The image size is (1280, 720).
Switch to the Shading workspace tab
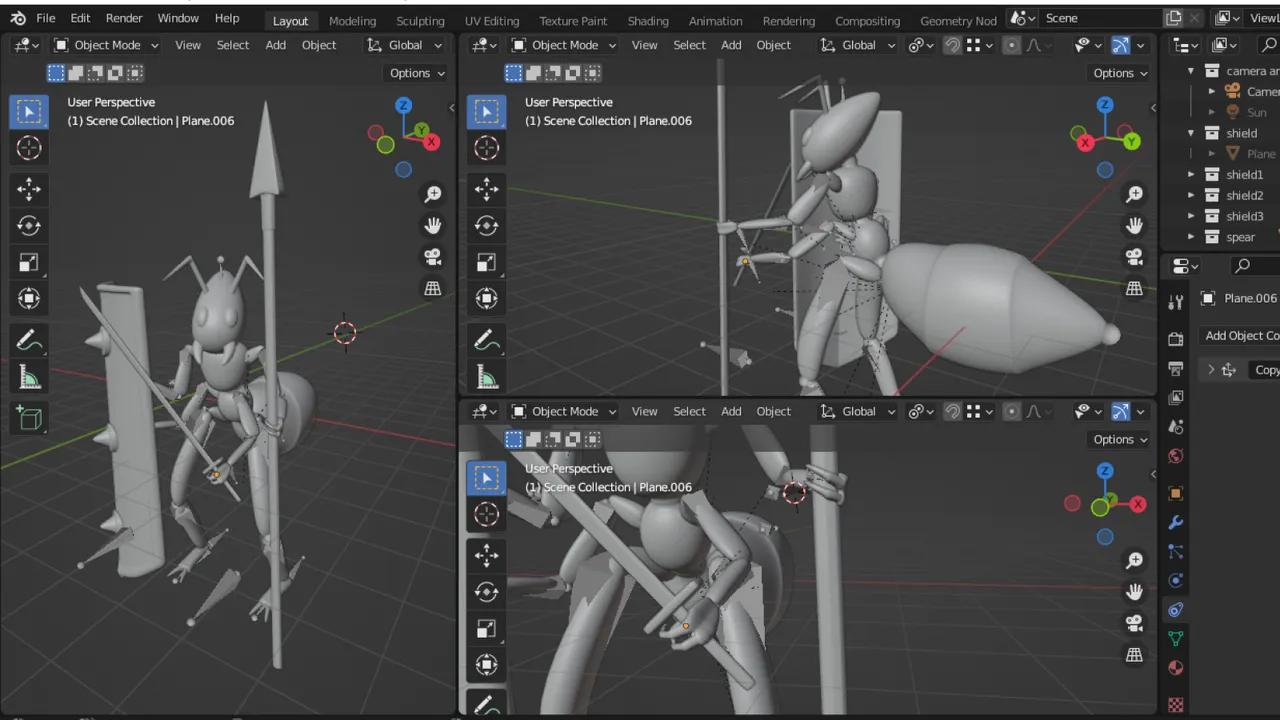click(648, 20)
